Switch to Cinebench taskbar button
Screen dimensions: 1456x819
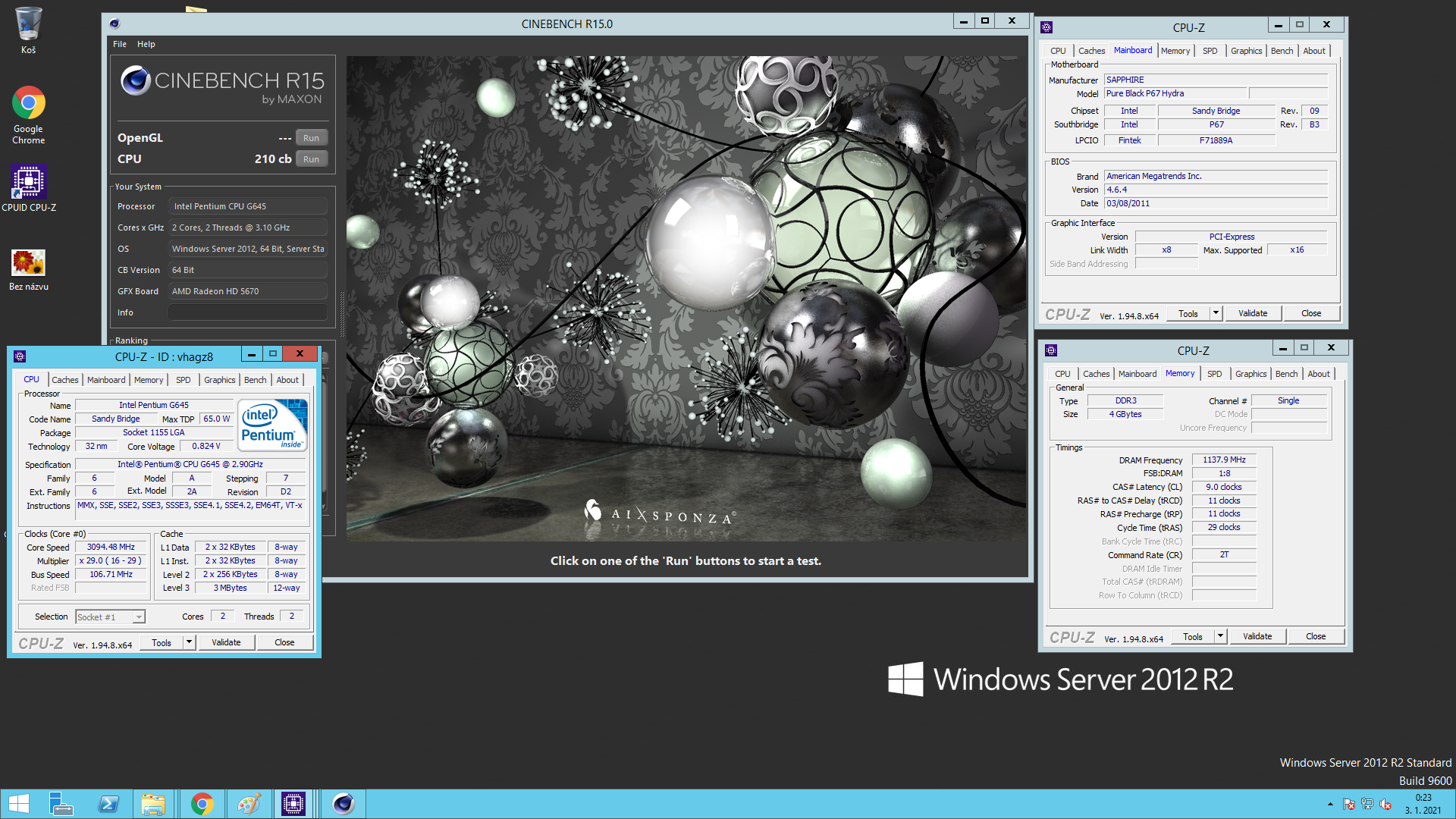344,804
